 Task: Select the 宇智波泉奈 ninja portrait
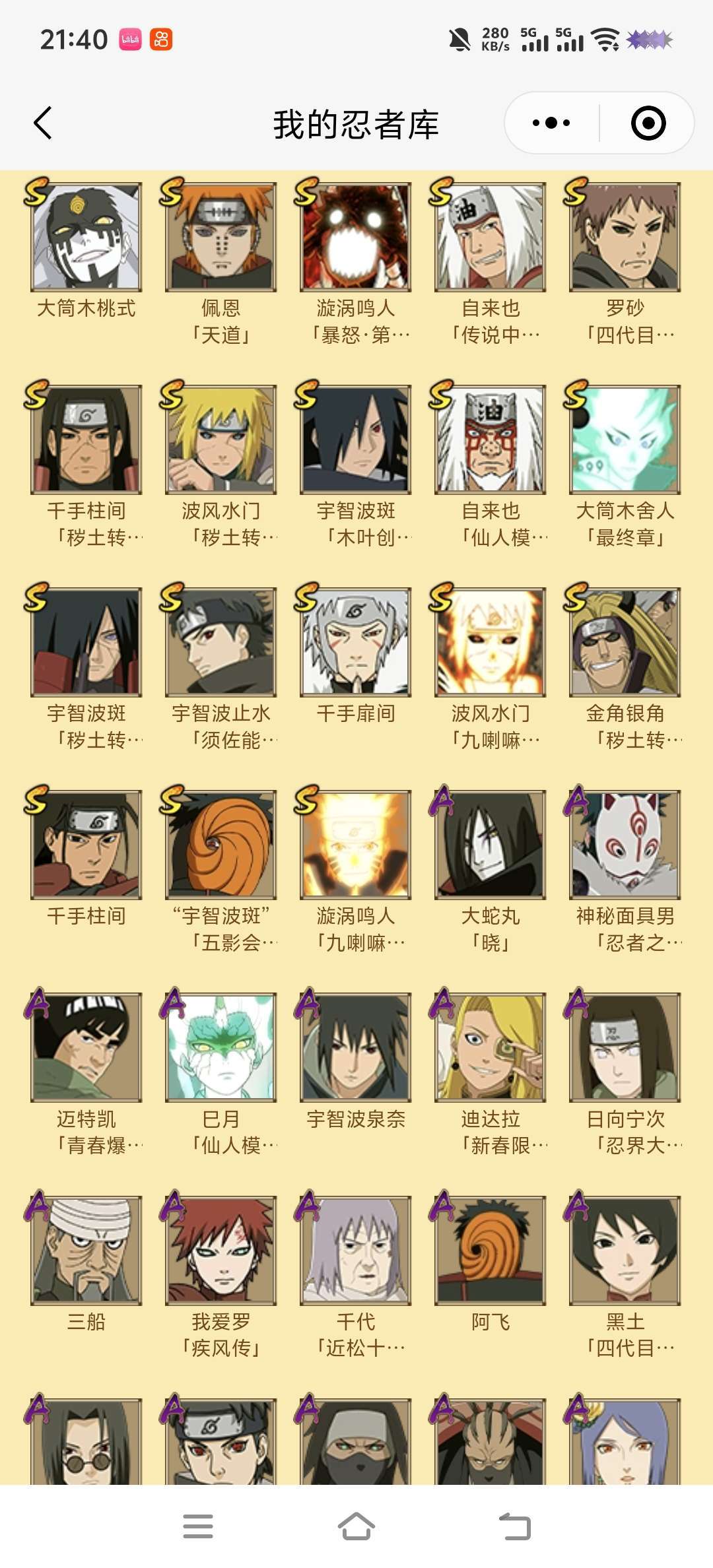(x=356, y=1047)
